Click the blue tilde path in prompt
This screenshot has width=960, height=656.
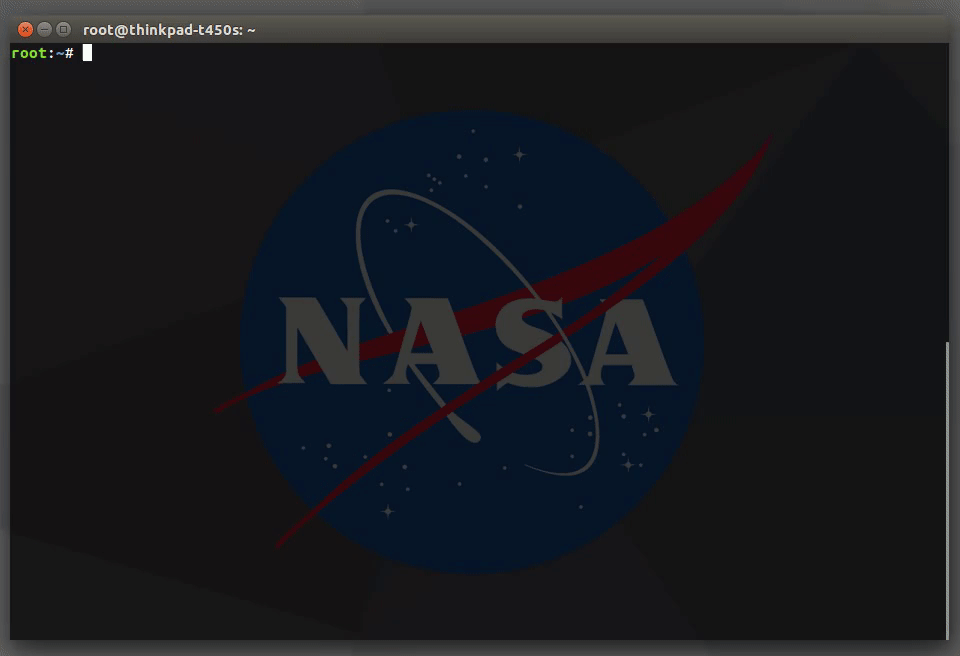60,53
